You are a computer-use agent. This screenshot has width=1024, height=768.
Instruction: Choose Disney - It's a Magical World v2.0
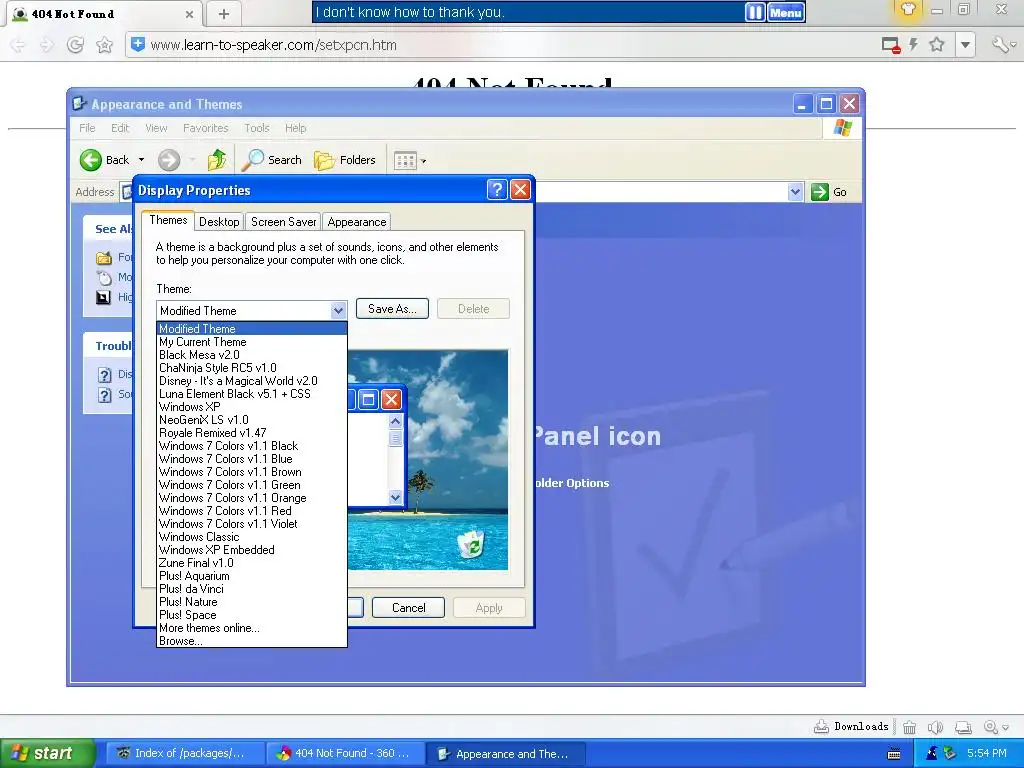coord(251,381)
